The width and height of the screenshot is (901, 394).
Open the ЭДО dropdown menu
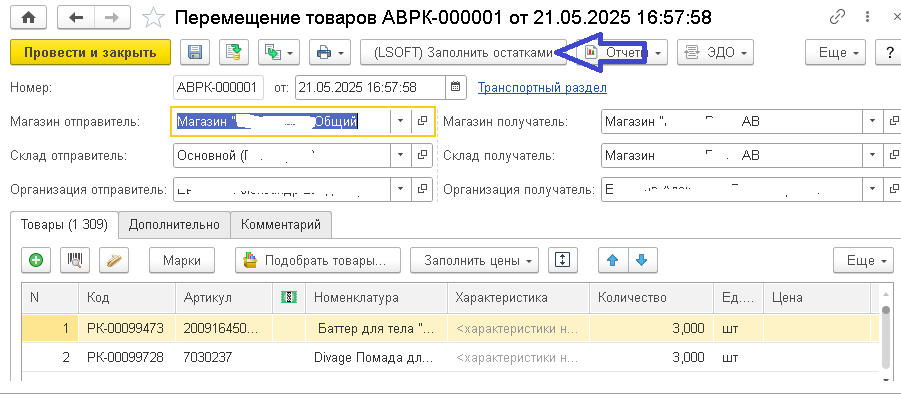pyautogui.click(x=715, y=53)
